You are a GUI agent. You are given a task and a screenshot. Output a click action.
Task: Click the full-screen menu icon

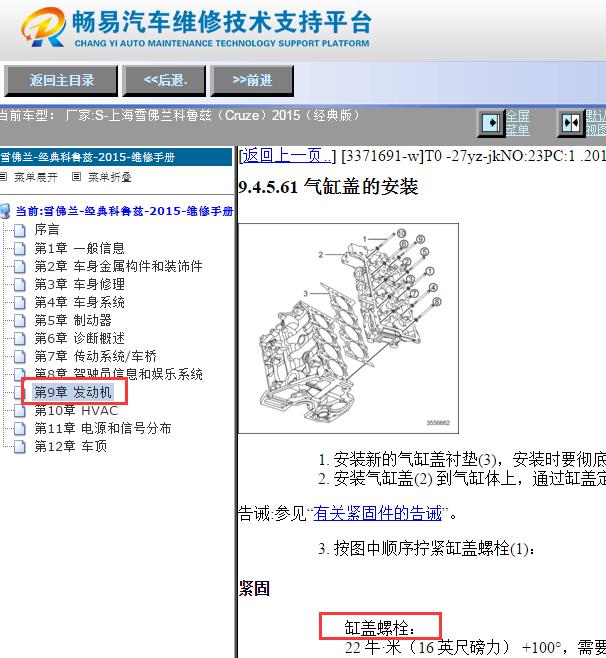[x=491, y=123]
